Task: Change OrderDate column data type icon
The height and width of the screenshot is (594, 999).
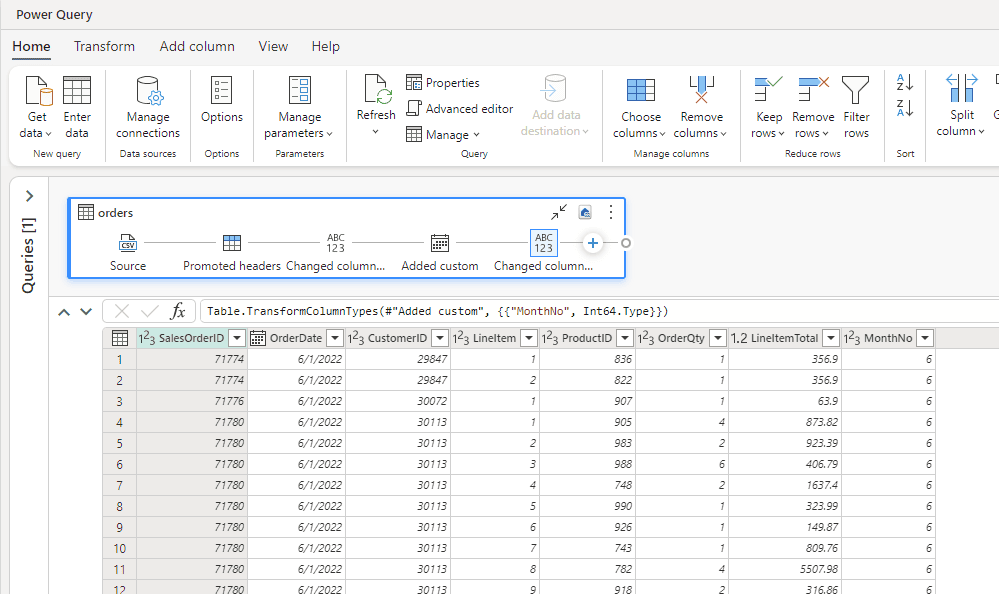Action: point(257,338)
